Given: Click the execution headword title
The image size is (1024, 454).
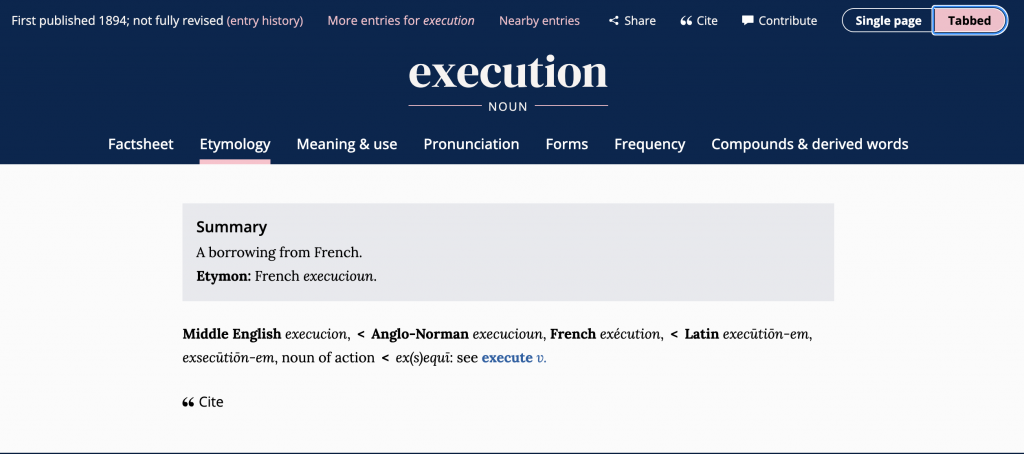Looking at the screenshot, I should coord(508,72).
